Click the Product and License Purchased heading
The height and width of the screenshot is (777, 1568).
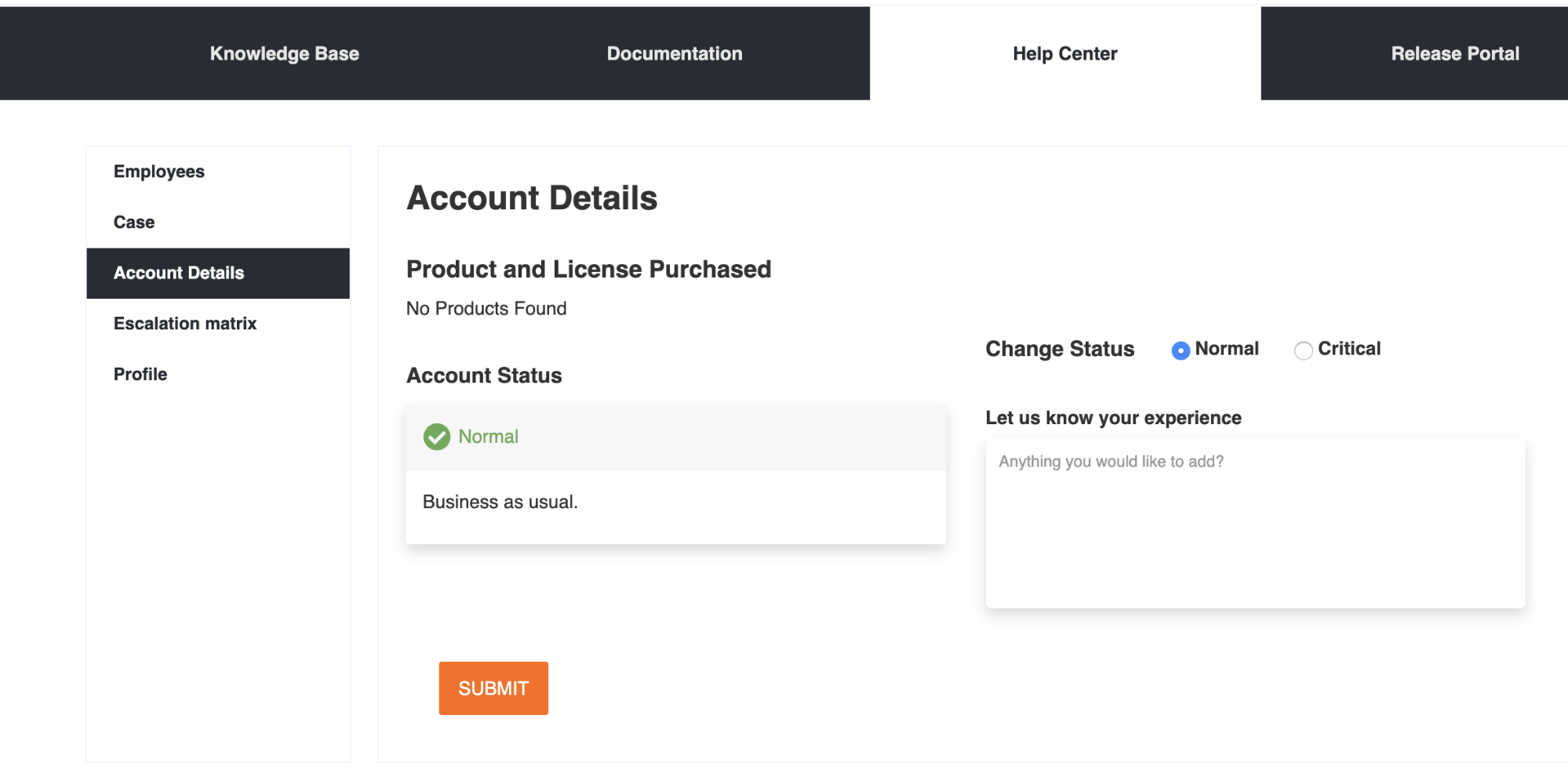588,269
